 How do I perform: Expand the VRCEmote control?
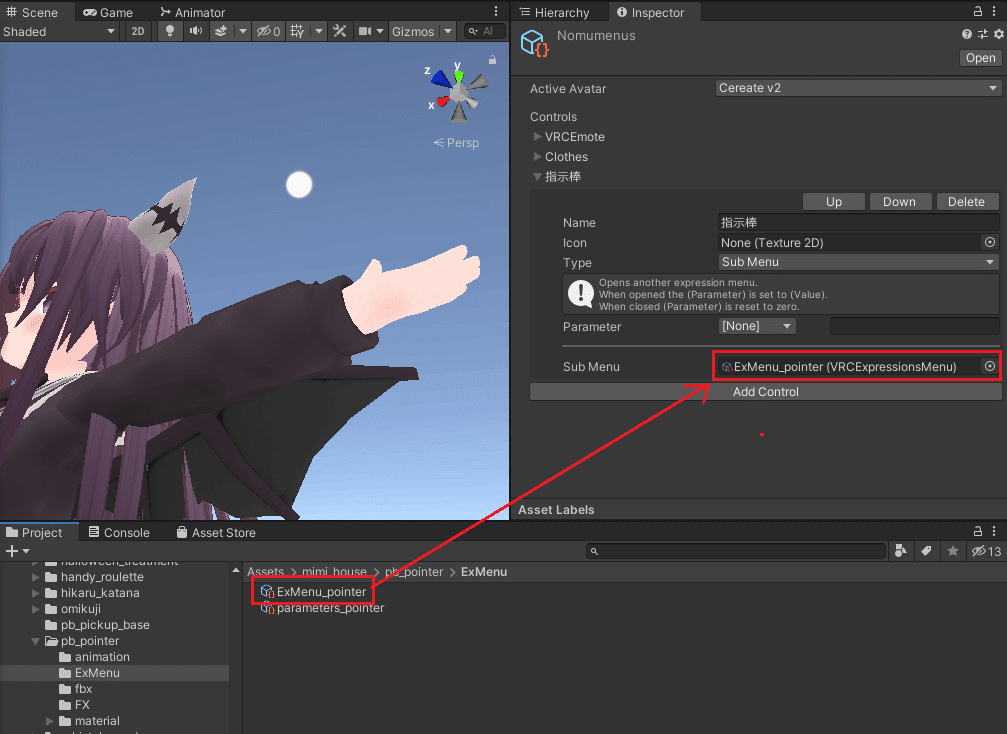point(537,137)
